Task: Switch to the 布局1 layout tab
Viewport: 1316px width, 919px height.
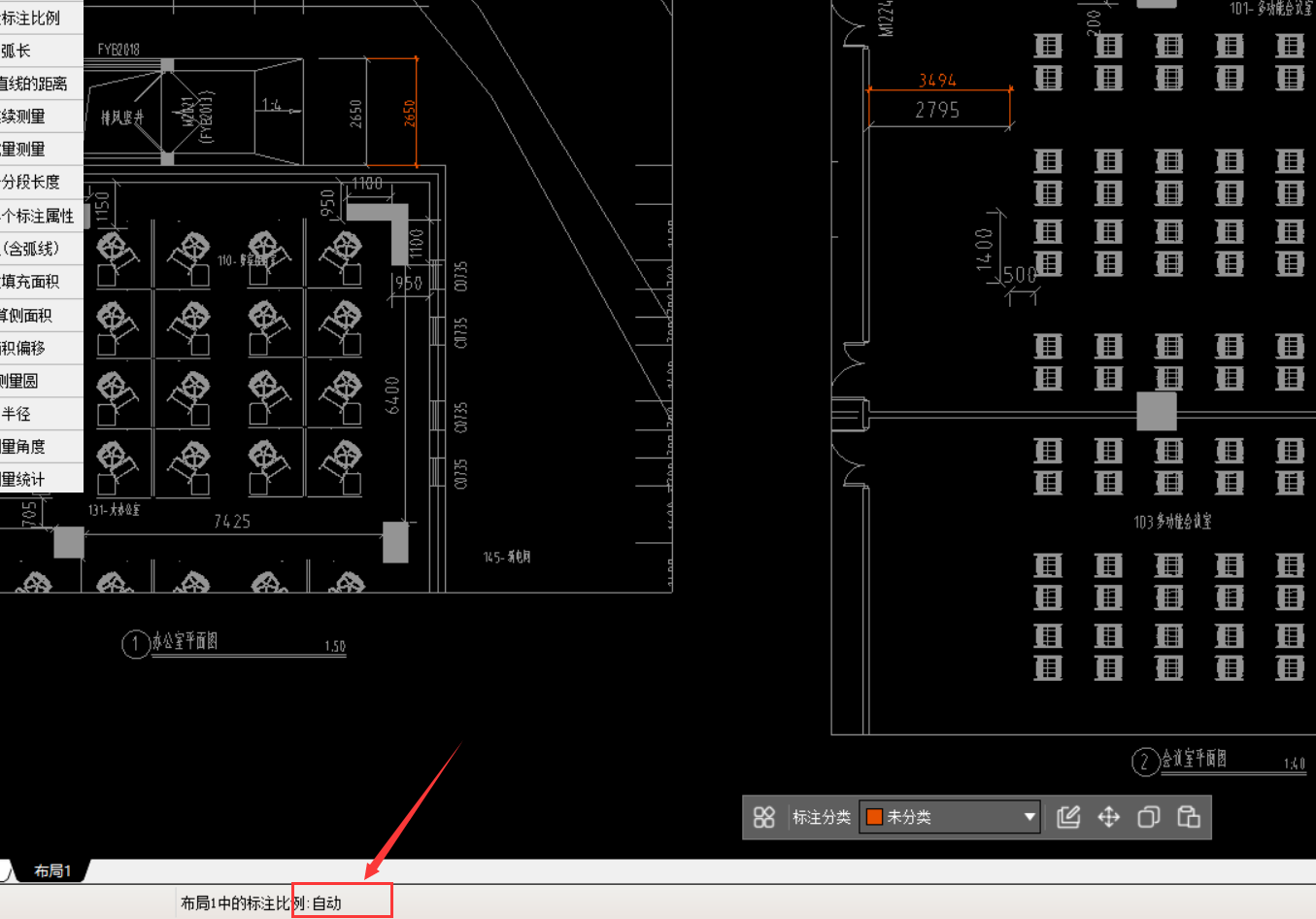Action: tap(51, 870)
